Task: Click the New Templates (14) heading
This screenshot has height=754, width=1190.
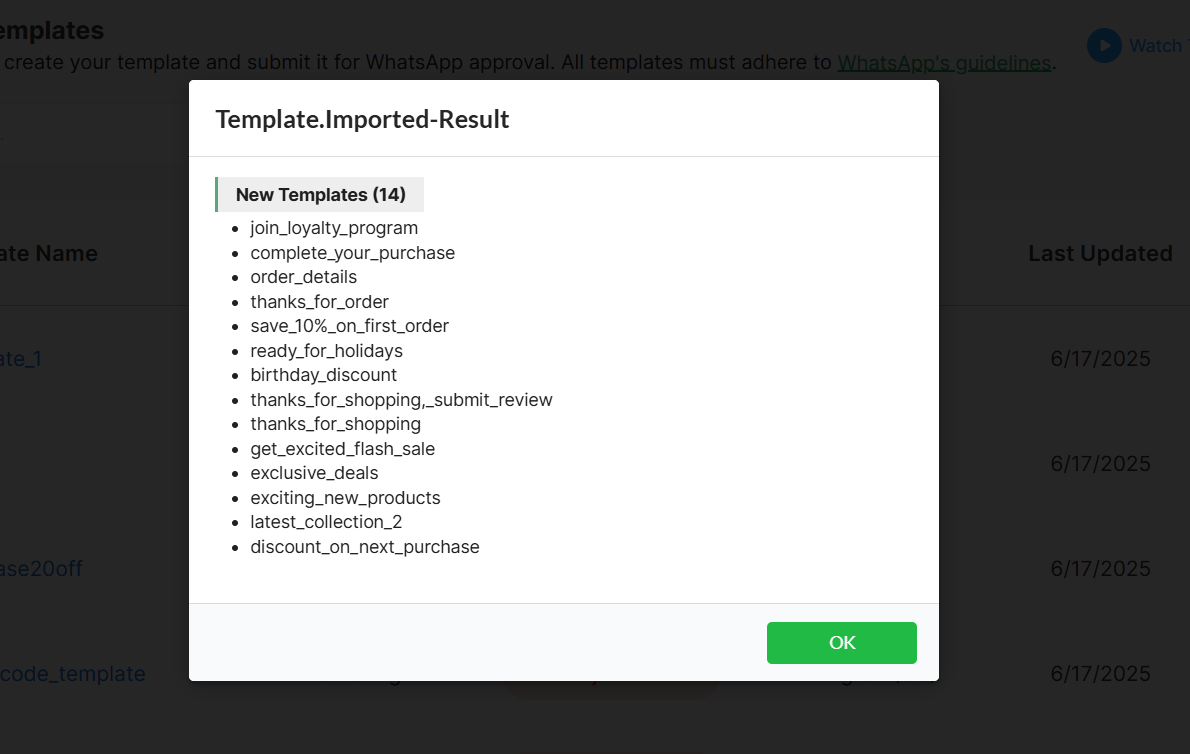Action: (x=320, y=195)
